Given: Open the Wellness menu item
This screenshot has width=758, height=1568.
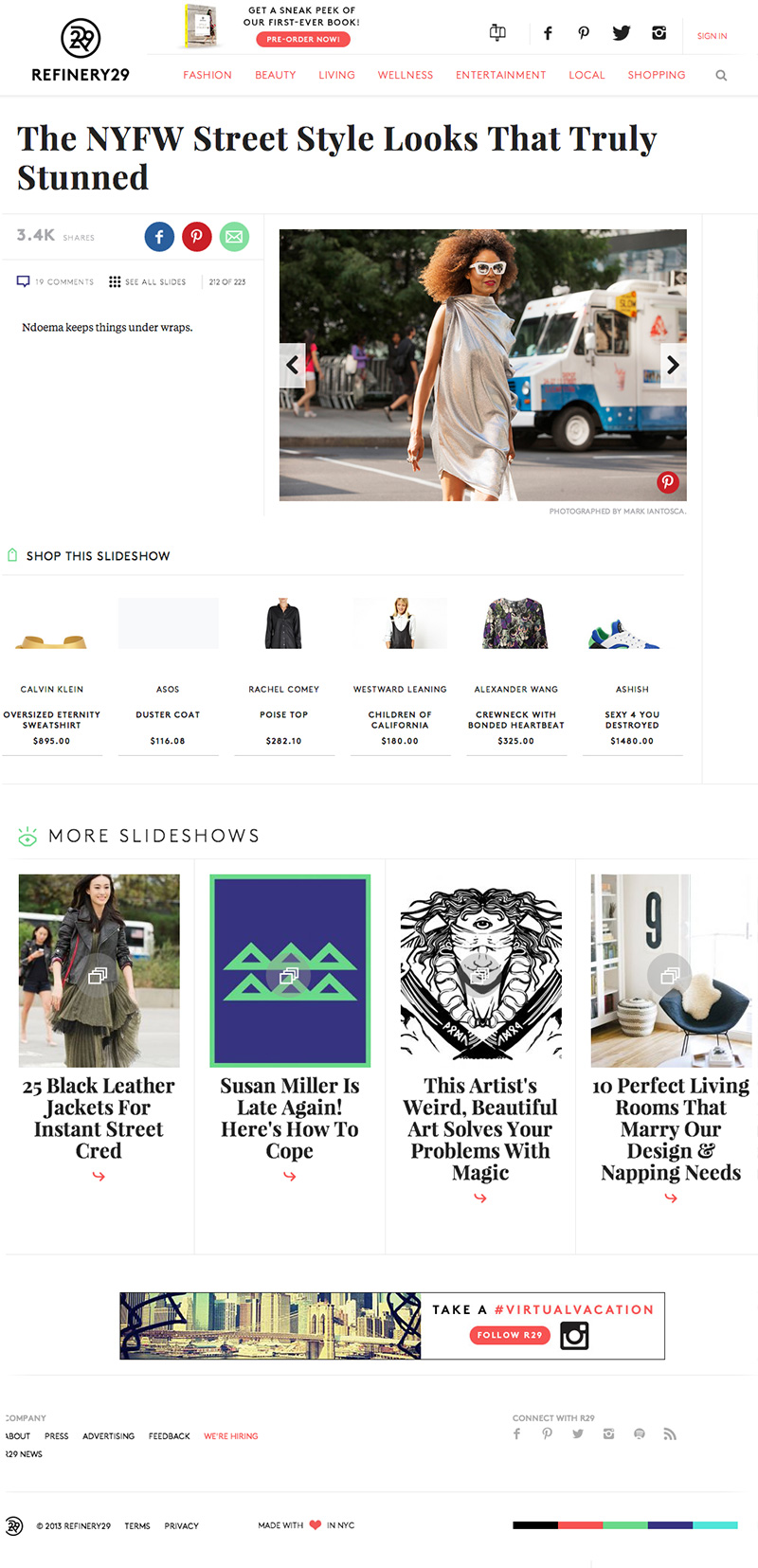Looking at the screenshot, I should point(406,75).
